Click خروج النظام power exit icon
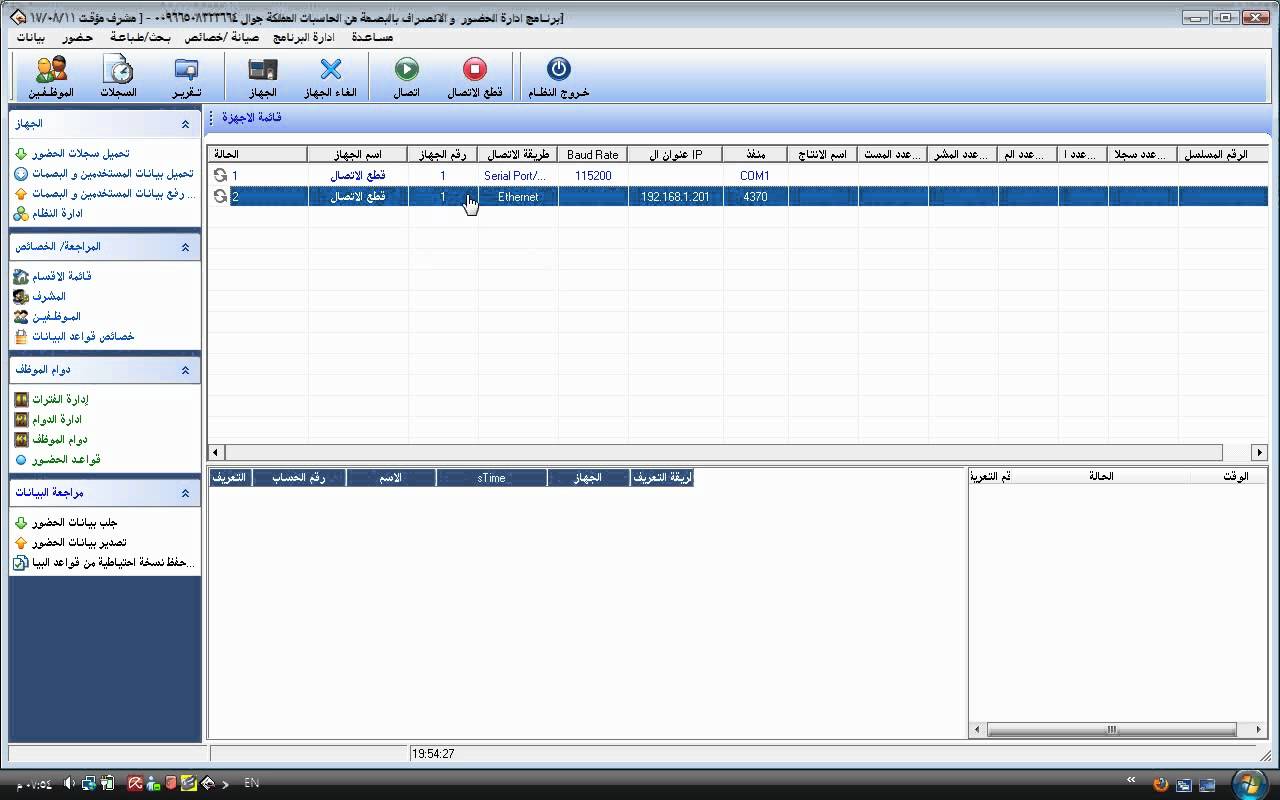 click(559, 69)
